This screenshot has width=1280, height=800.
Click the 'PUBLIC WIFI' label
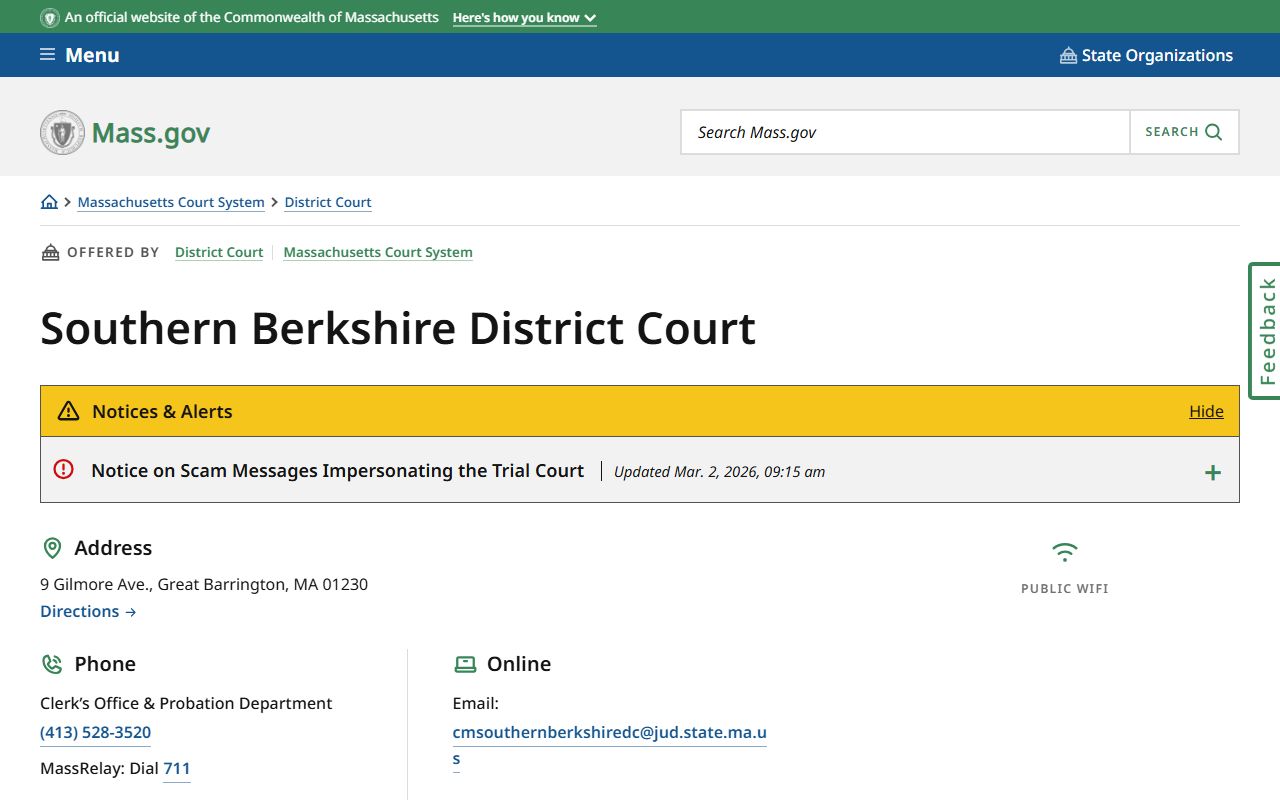coord(1065,589)
